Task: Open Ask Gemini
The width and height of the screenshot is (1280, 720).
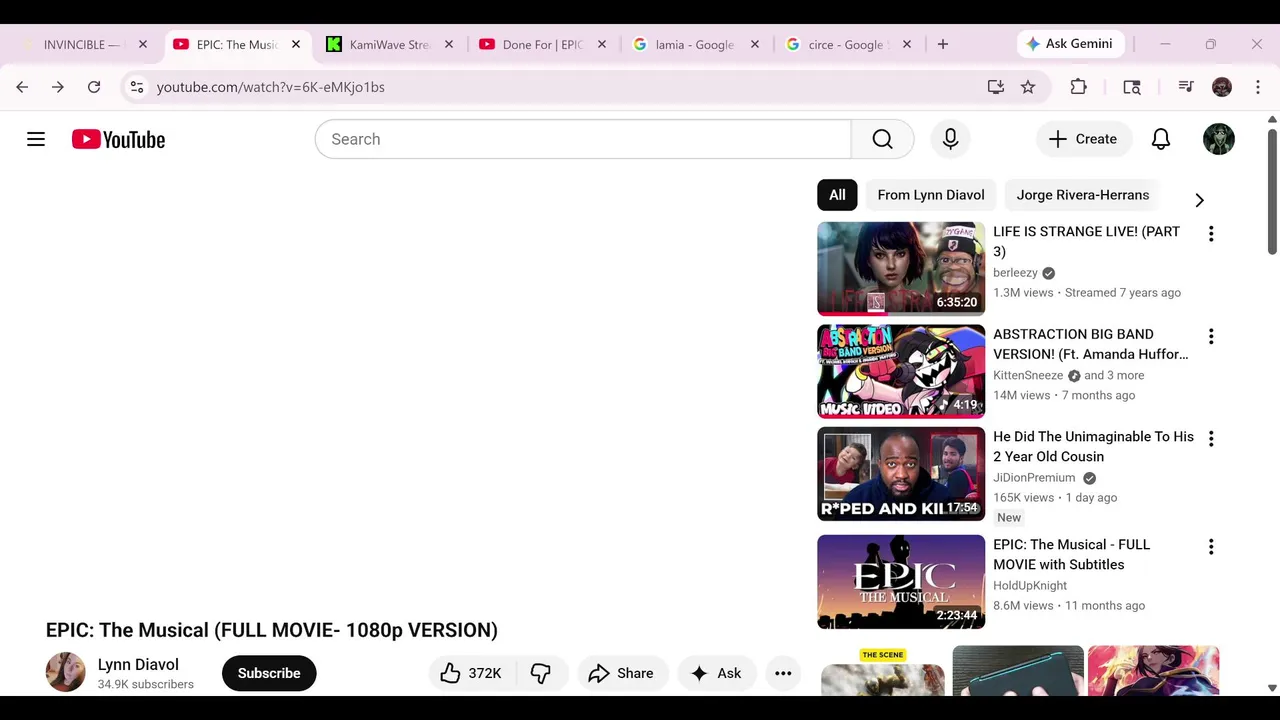Action: 1070,44
